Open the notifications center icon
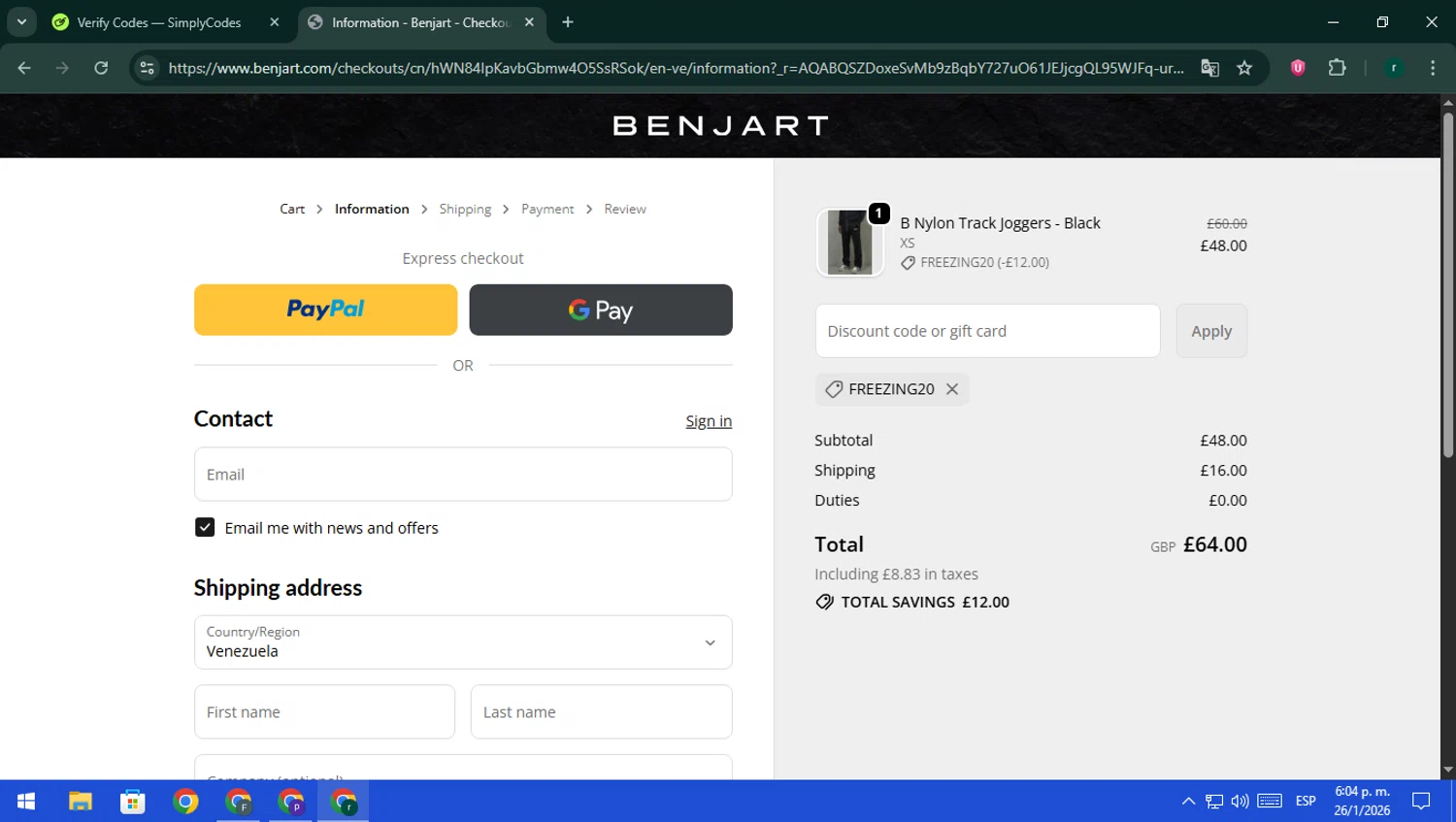Viewport: 1456px width, 822px height. [1421, 802]
